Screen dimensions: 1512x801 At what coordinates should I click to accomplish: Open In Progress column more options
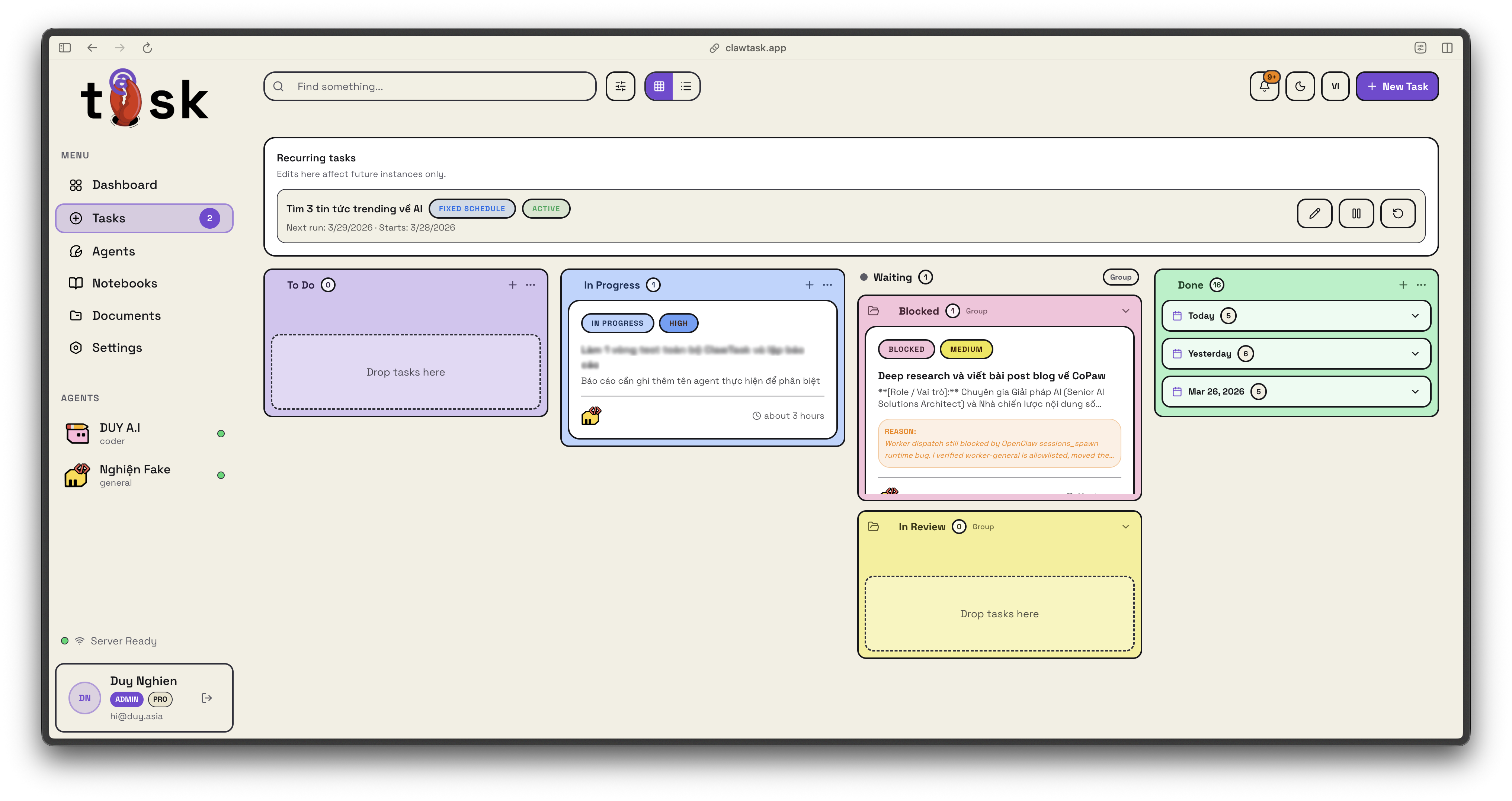827,284
